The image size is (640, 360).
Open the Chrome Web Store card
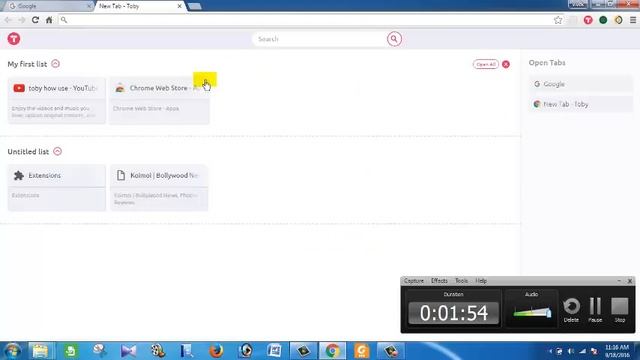(x=160, y=100)
